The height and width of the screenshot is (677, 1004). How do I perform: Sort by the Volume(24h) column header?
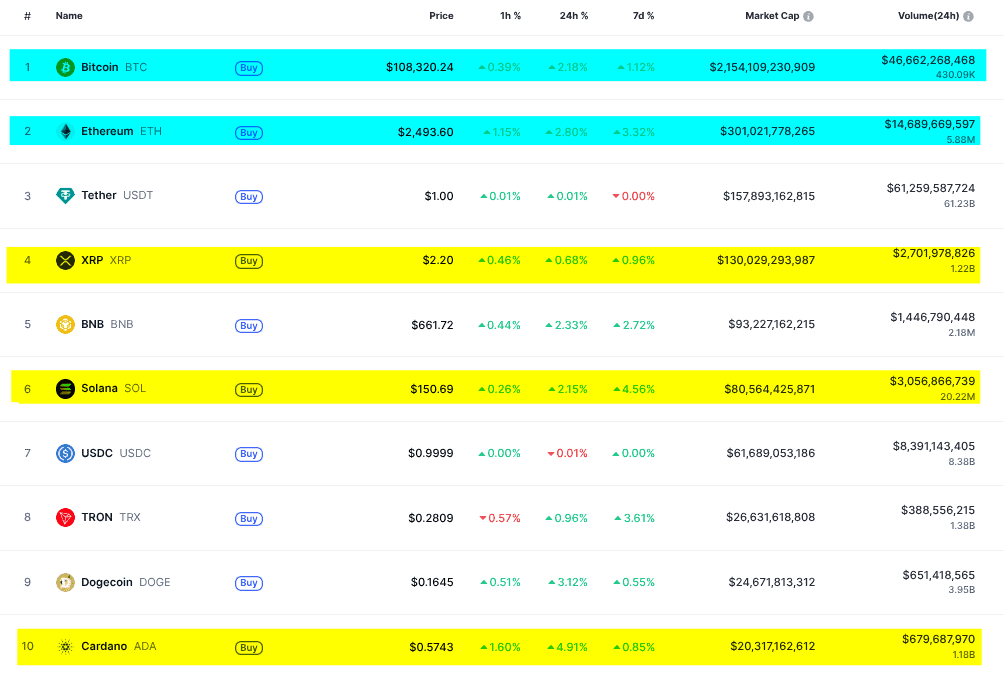coord(928,16)
